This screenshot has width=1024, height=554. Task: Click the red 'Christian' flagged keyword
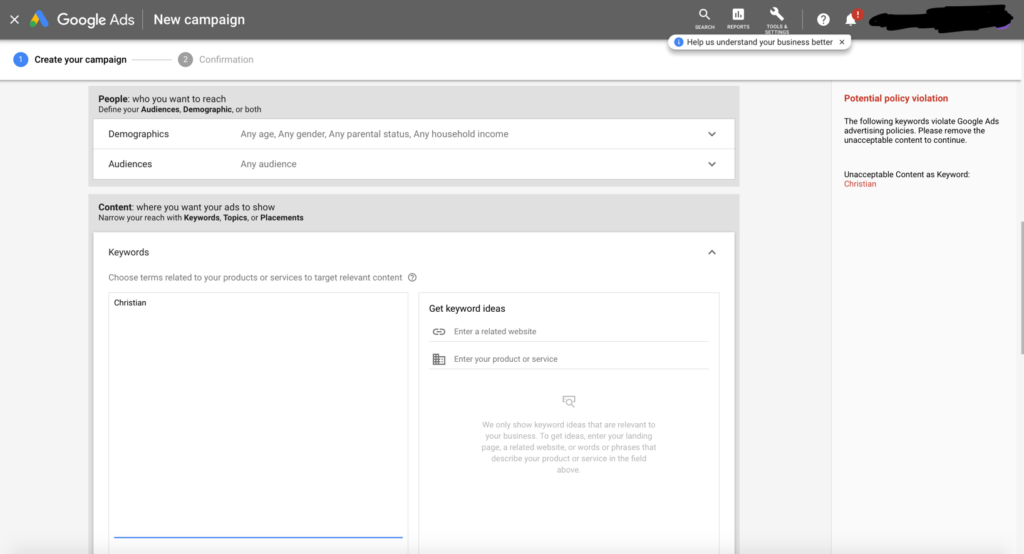click(859, 184)
